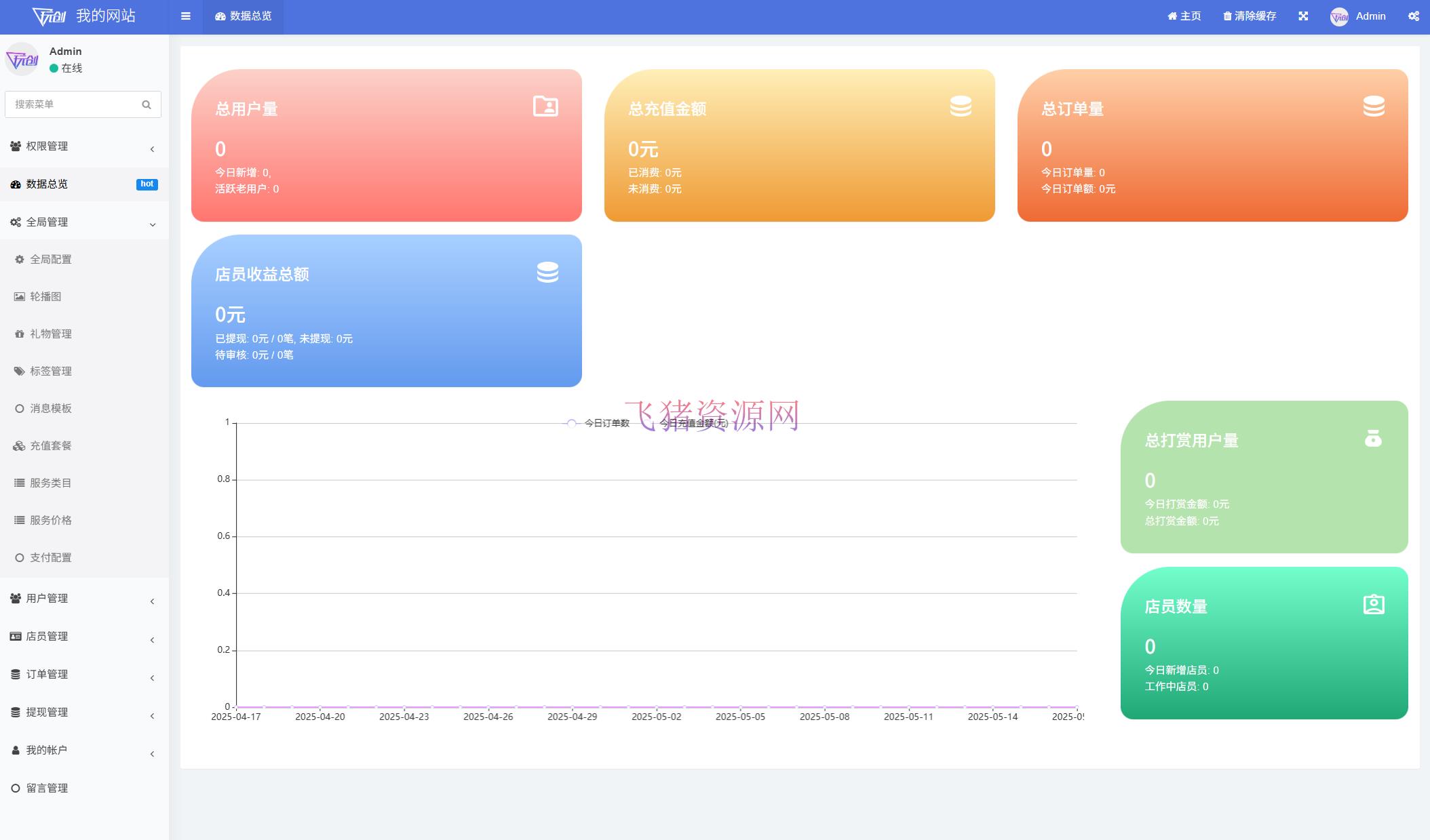Select the fullscreen icon in top bar
Screen dimensions: 1430x840
(x=1303, y=16)
